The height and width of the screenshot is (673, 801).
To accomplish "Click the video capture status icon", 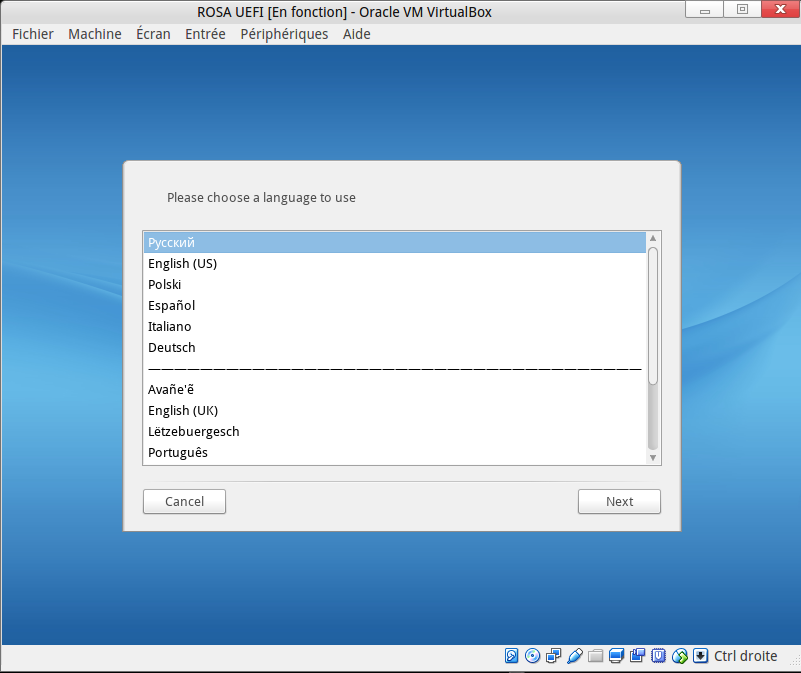I will click(x=637, y=656).
